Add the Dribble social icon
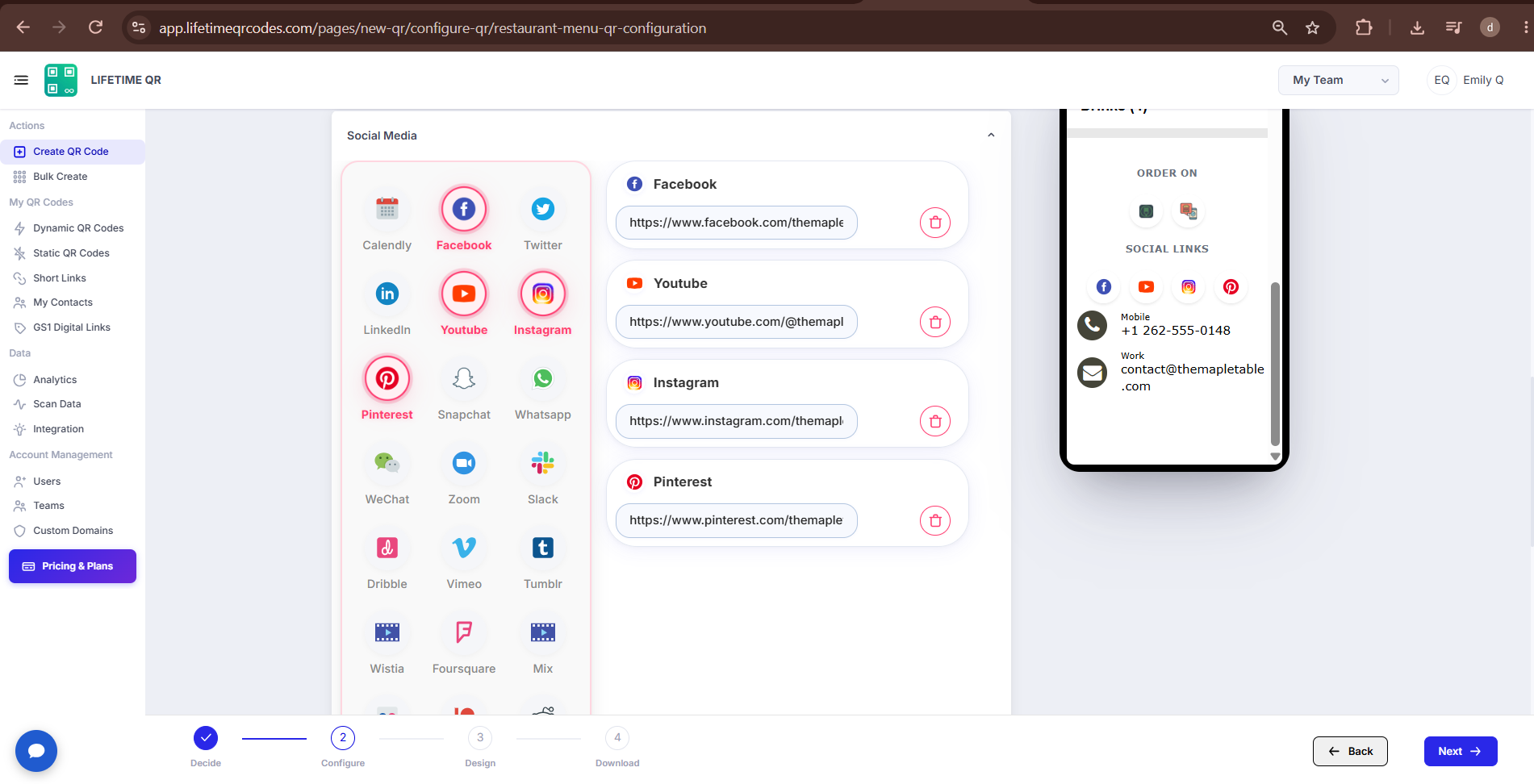Viewport: 1534px width, 784px height. pyautogui.click(x=387, y=548)
